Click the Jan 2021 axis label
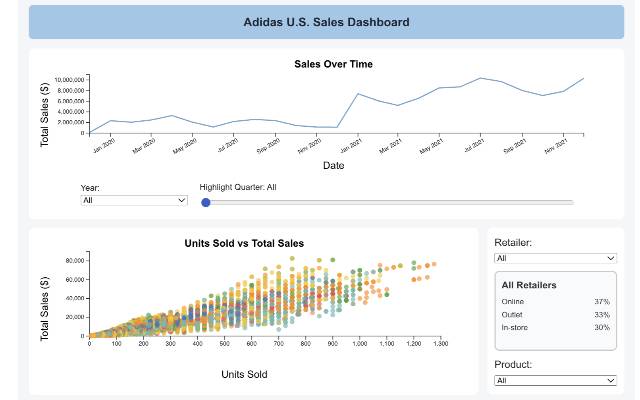640x400 pixels. pos(351,146)
